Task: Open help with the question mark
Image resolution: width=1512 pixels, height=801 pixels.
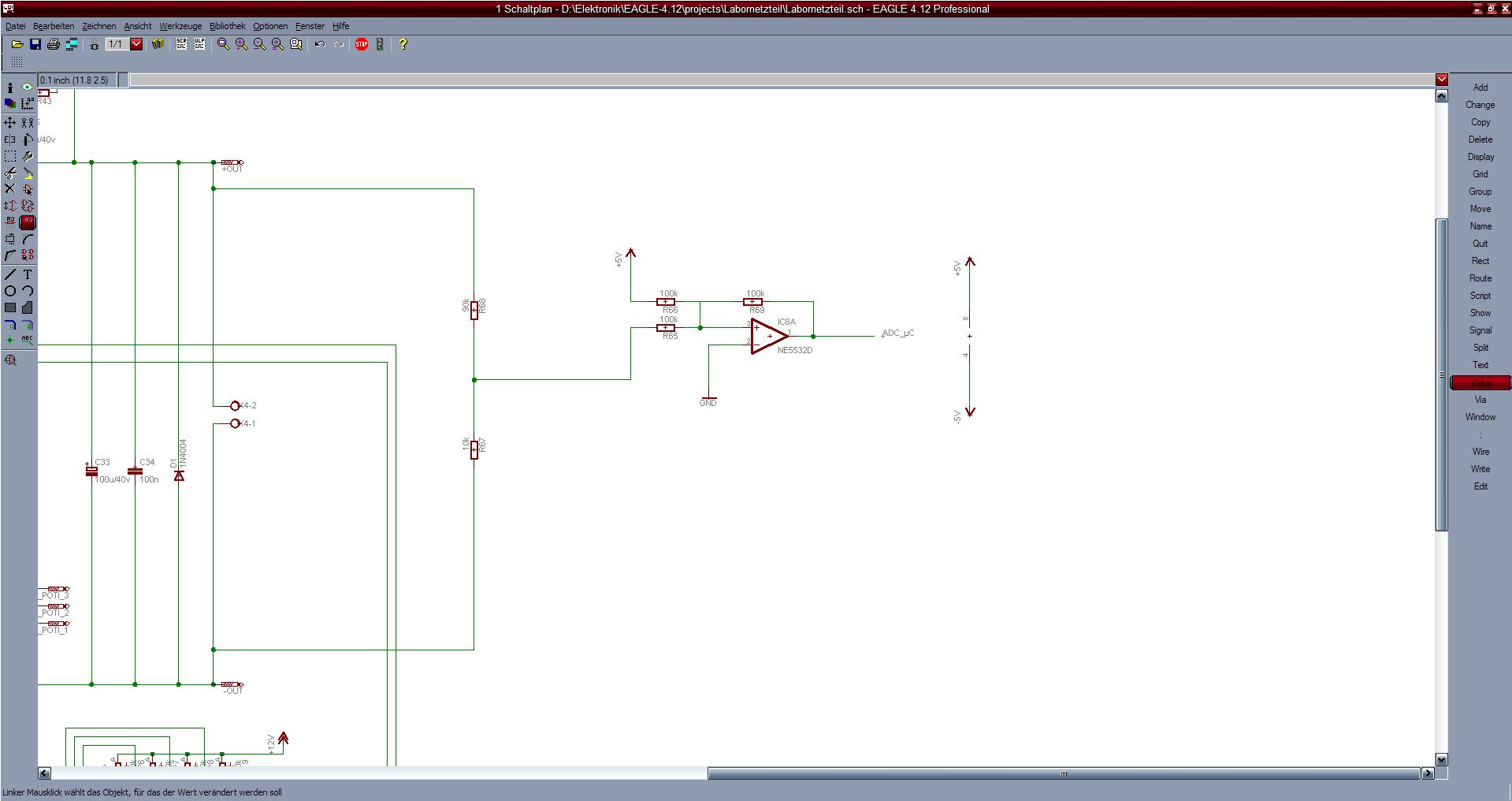Action: (x=403, y=44)
